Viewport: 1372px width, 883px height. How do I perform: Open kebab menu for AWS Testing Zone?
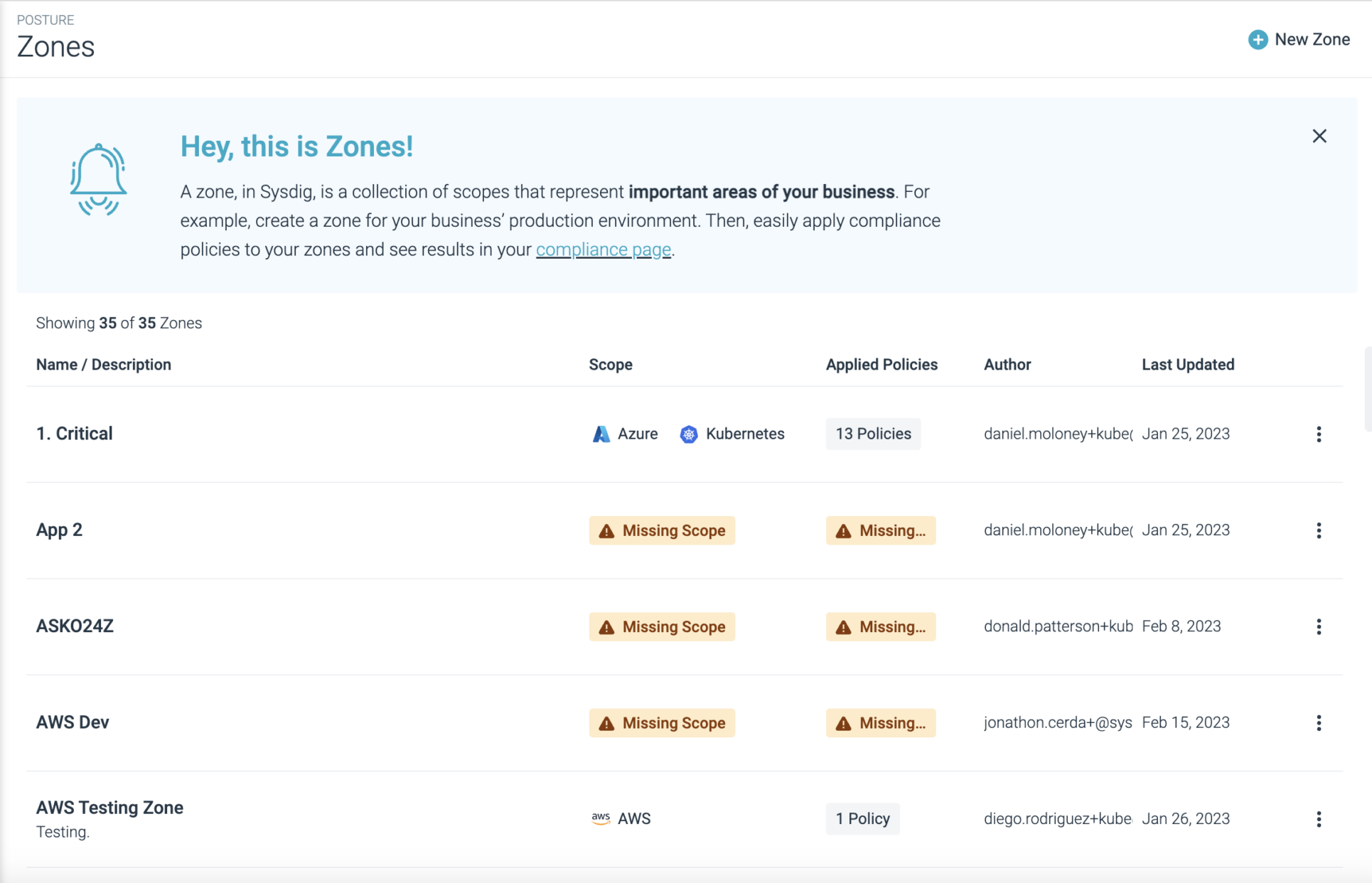(x=1319, y=819)
